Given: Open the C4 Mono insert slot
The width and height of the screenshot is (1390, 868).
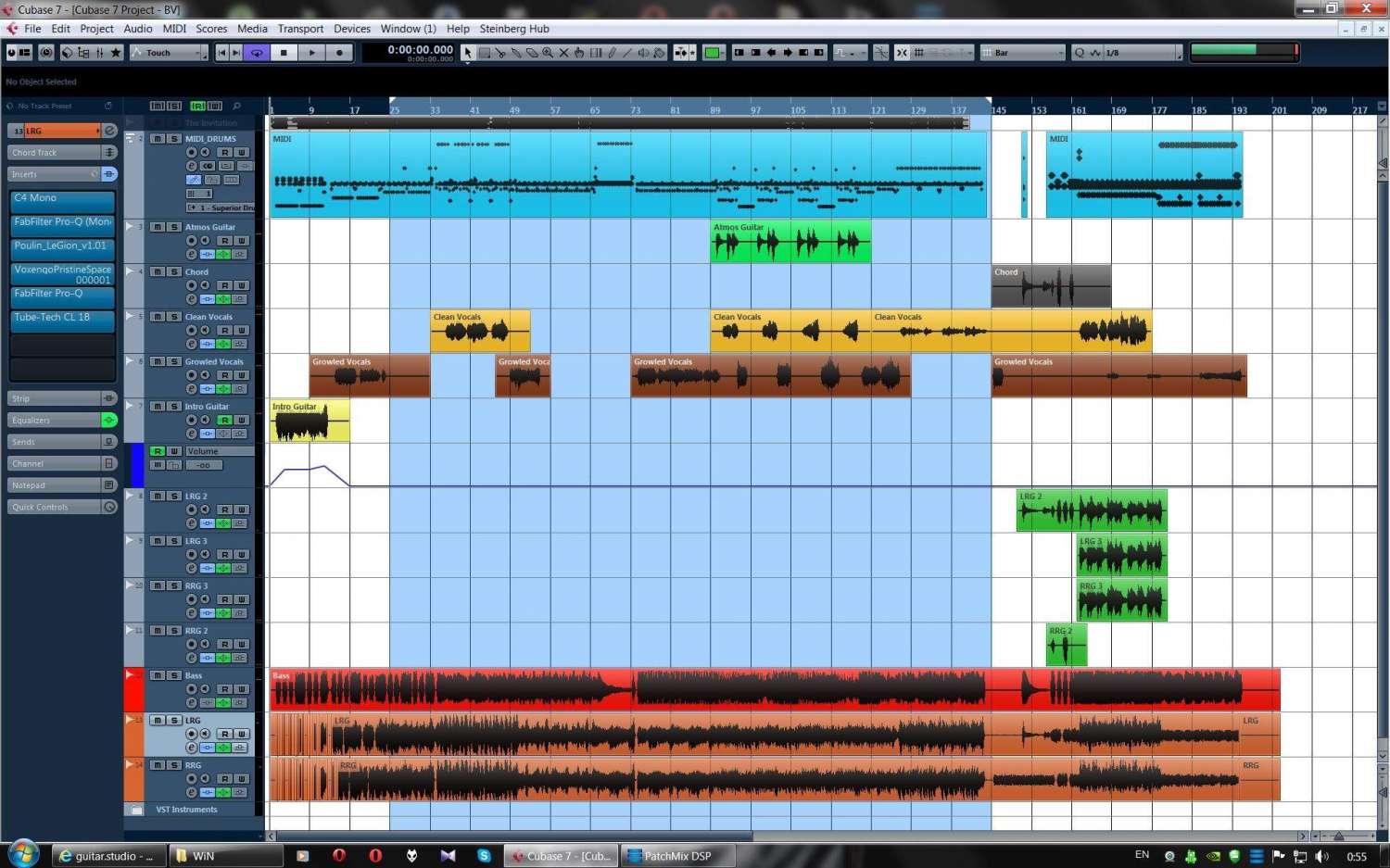Looking at the screenshot, I should [x=62, y=202].
